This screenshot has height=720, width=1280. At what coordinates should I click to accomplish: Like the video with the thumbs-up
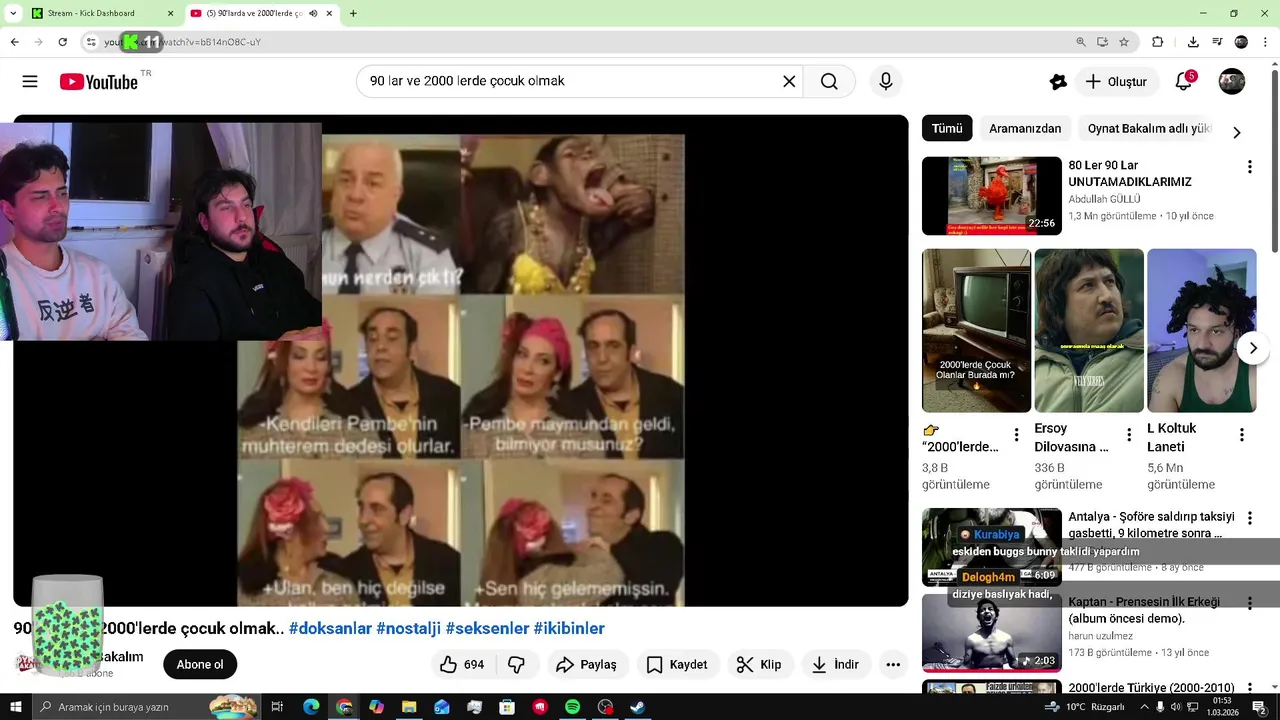pos(462,664)
